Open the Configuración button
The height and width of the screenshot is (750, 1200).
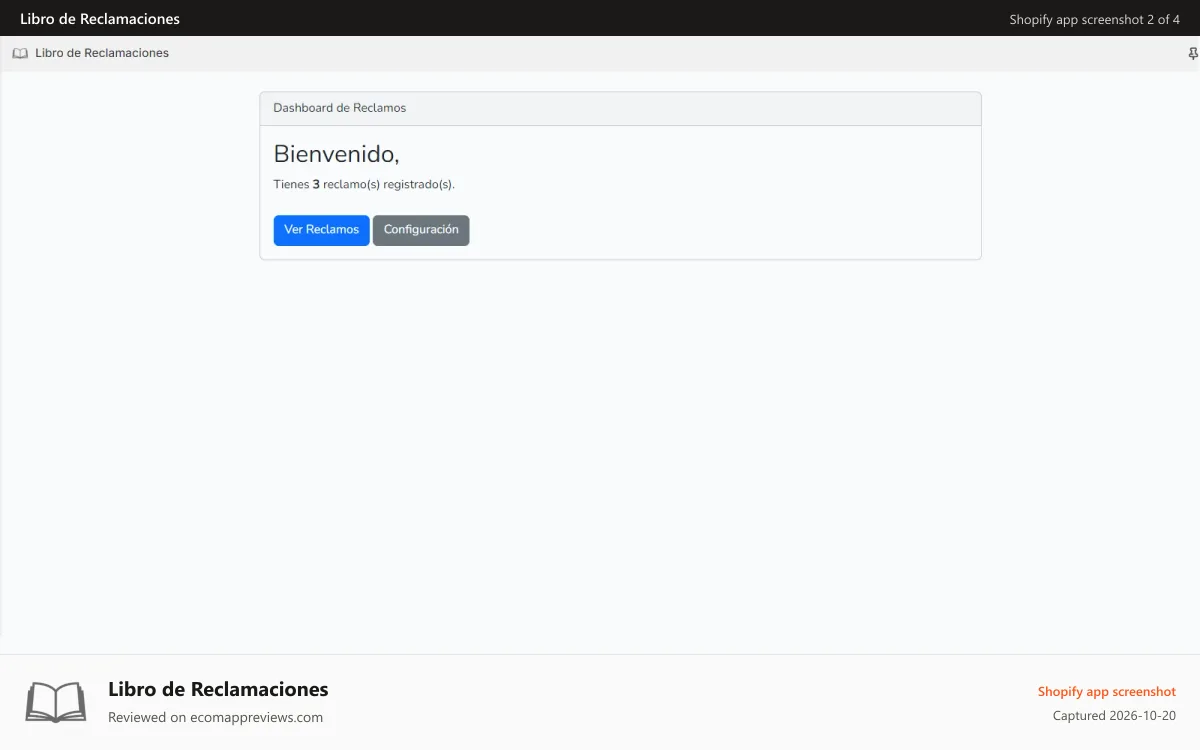pyautogui.click(x=421, y=230)
